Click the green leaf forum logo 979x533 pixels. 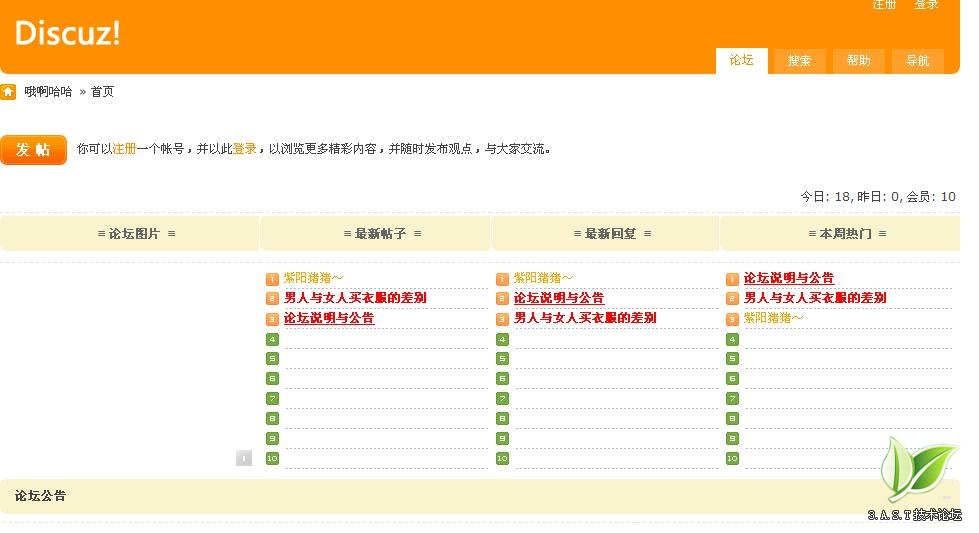tap(917, 473)
